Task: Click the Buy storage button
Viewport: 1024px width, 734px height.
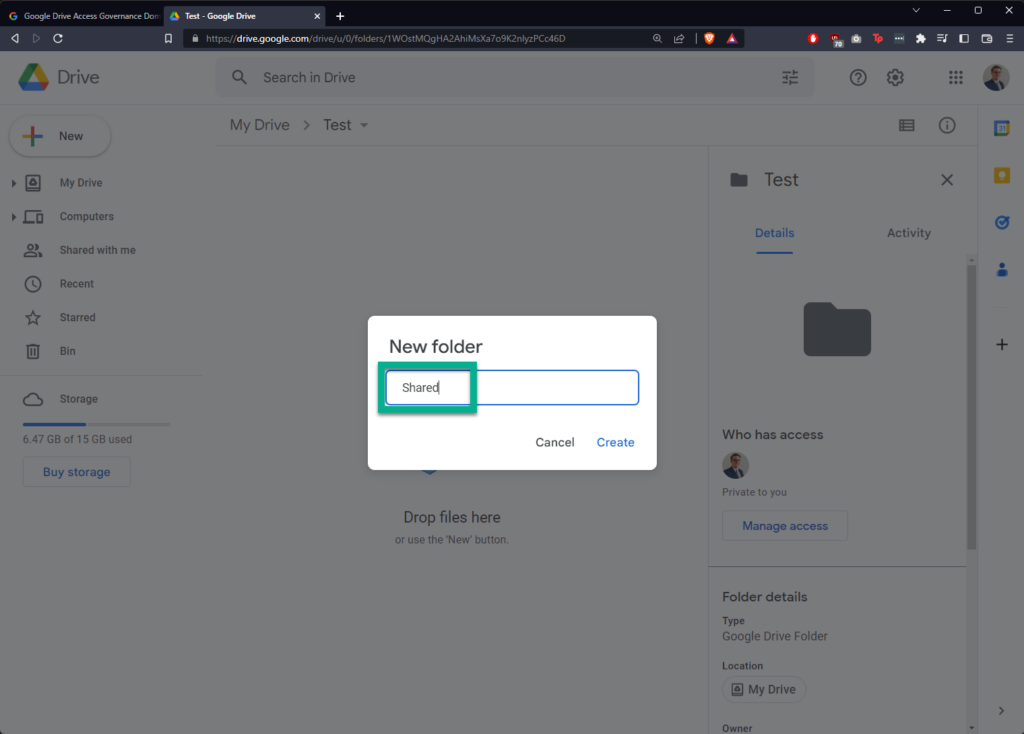Action: [76, 471]
